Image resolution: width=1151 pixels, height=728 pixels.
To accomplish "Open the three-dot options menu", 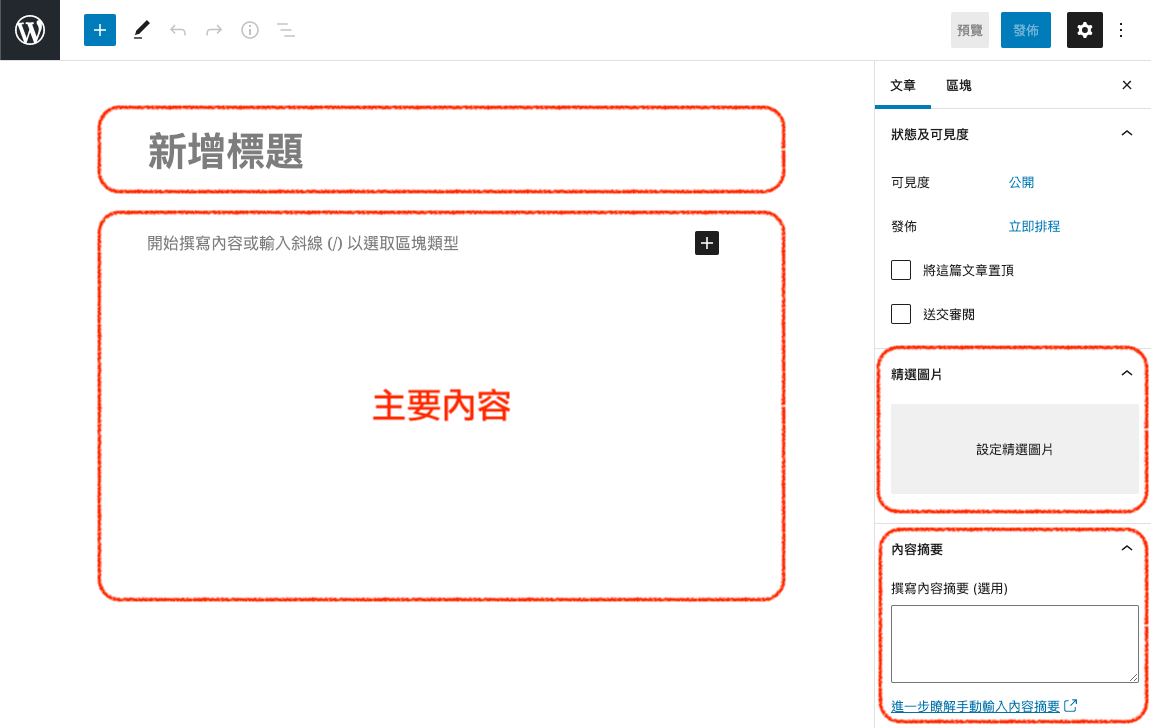I will (x=1121, y=30).
